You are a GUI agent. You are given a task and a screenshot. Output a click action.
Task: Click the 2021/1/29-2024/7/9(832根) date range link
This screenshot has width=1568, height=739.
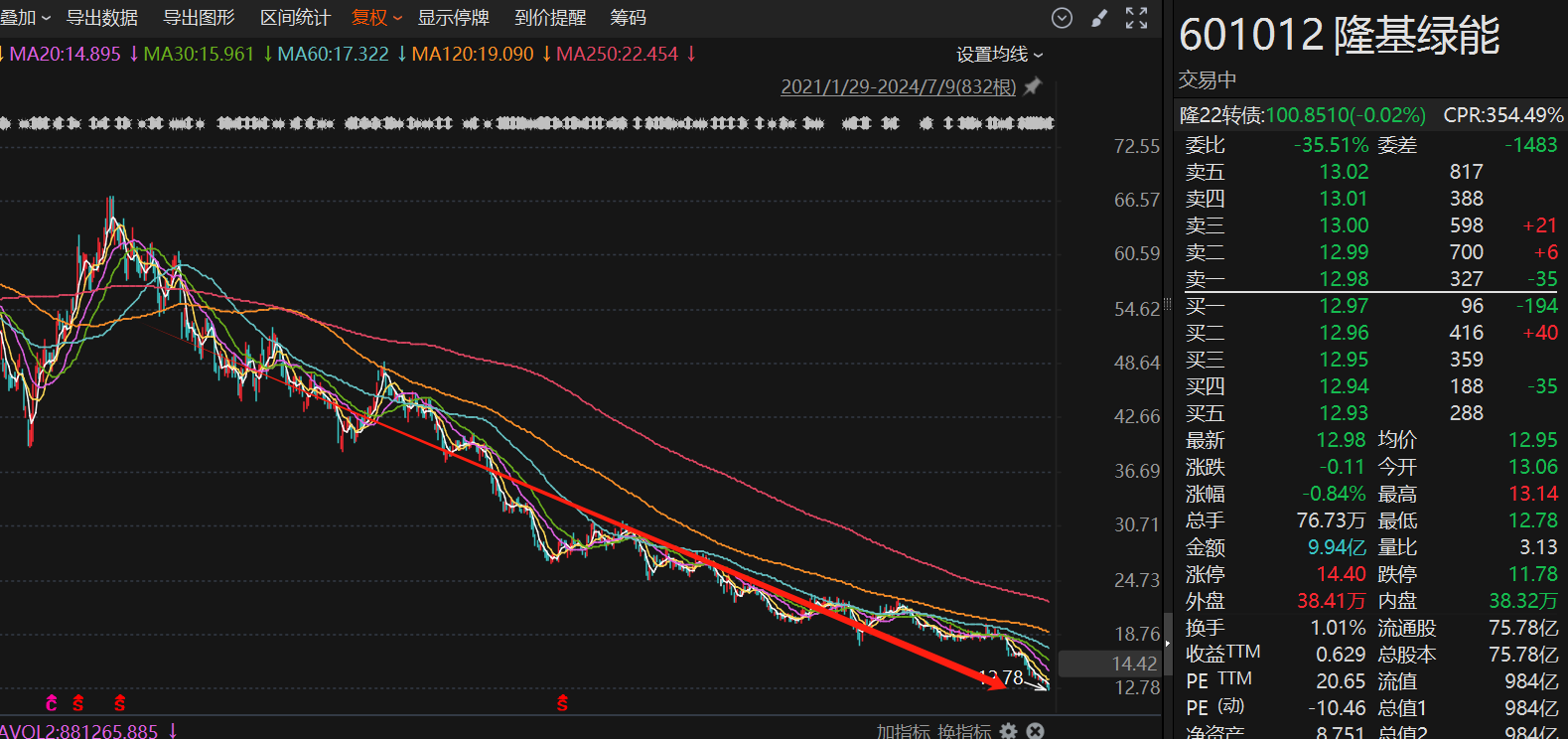tap(899, 86)
